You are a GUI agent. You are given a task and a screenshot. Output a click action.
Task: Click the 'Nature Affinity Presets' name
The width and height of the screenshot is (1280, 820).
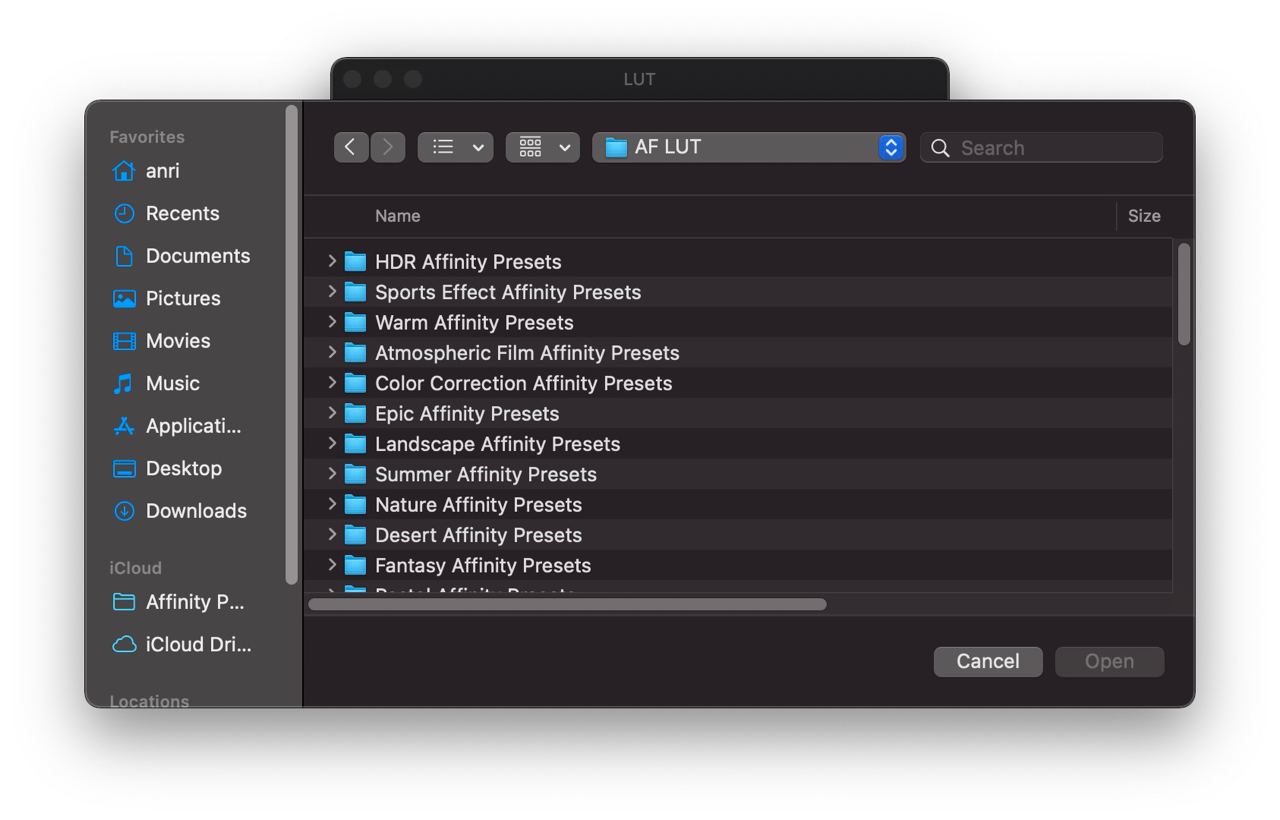pos(478,504)
